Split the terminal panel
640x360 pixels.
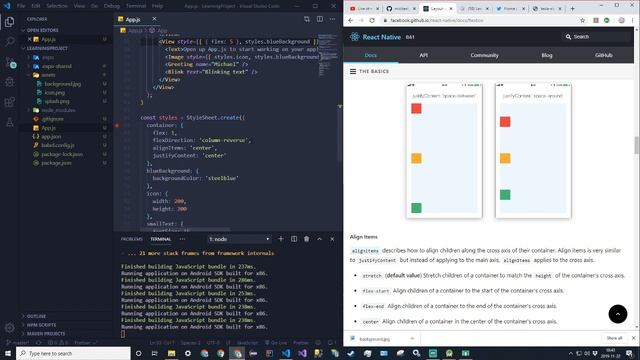294,239
